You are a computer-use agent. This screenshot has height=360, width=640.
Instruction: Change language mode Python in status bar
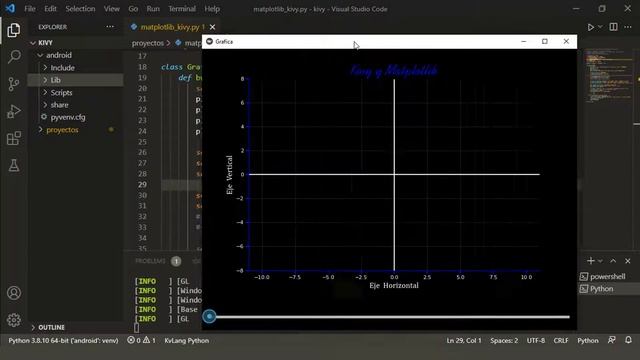(588, 340)
